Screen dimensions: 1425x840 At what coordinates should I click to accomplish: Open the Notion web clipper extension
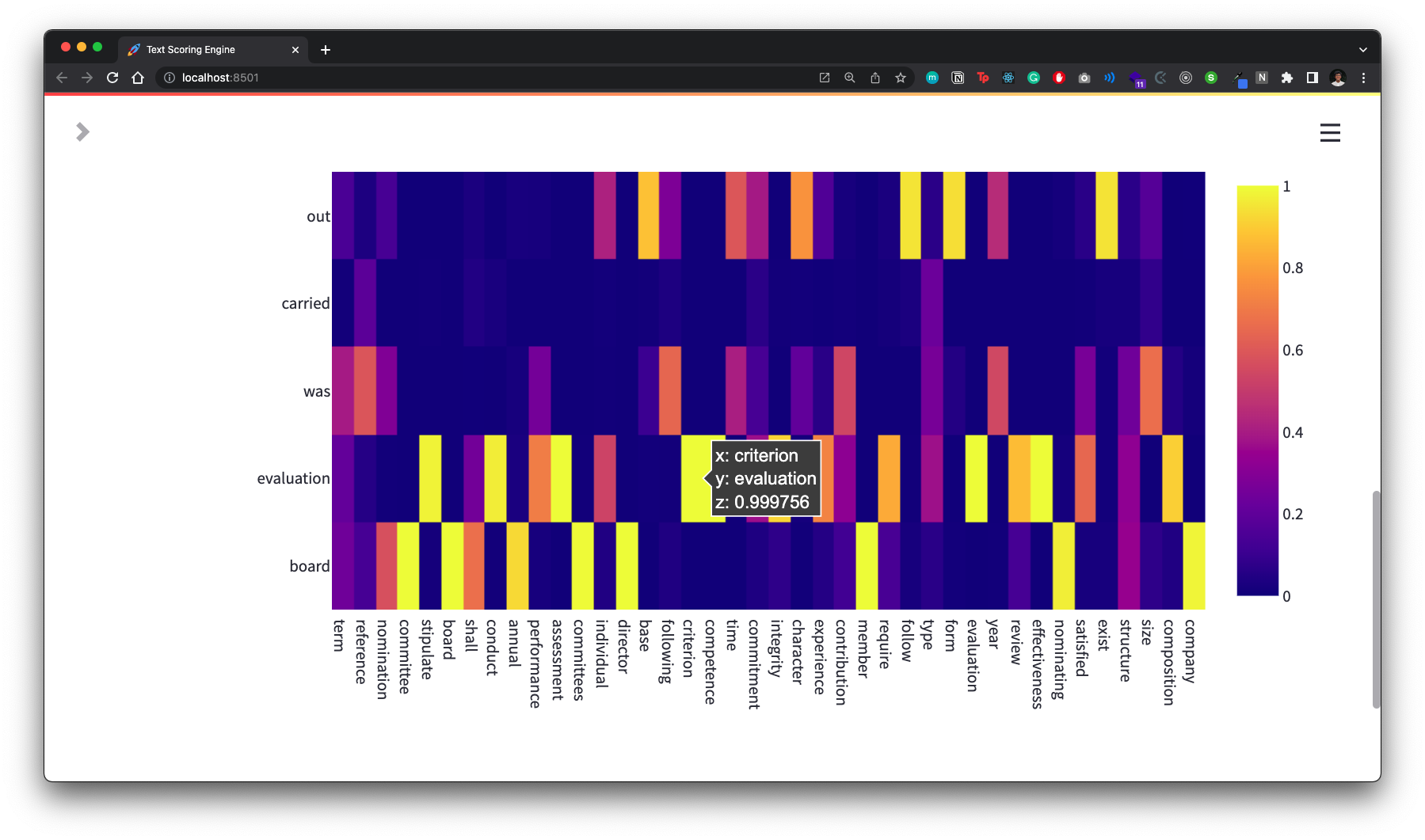pos(958,78)
